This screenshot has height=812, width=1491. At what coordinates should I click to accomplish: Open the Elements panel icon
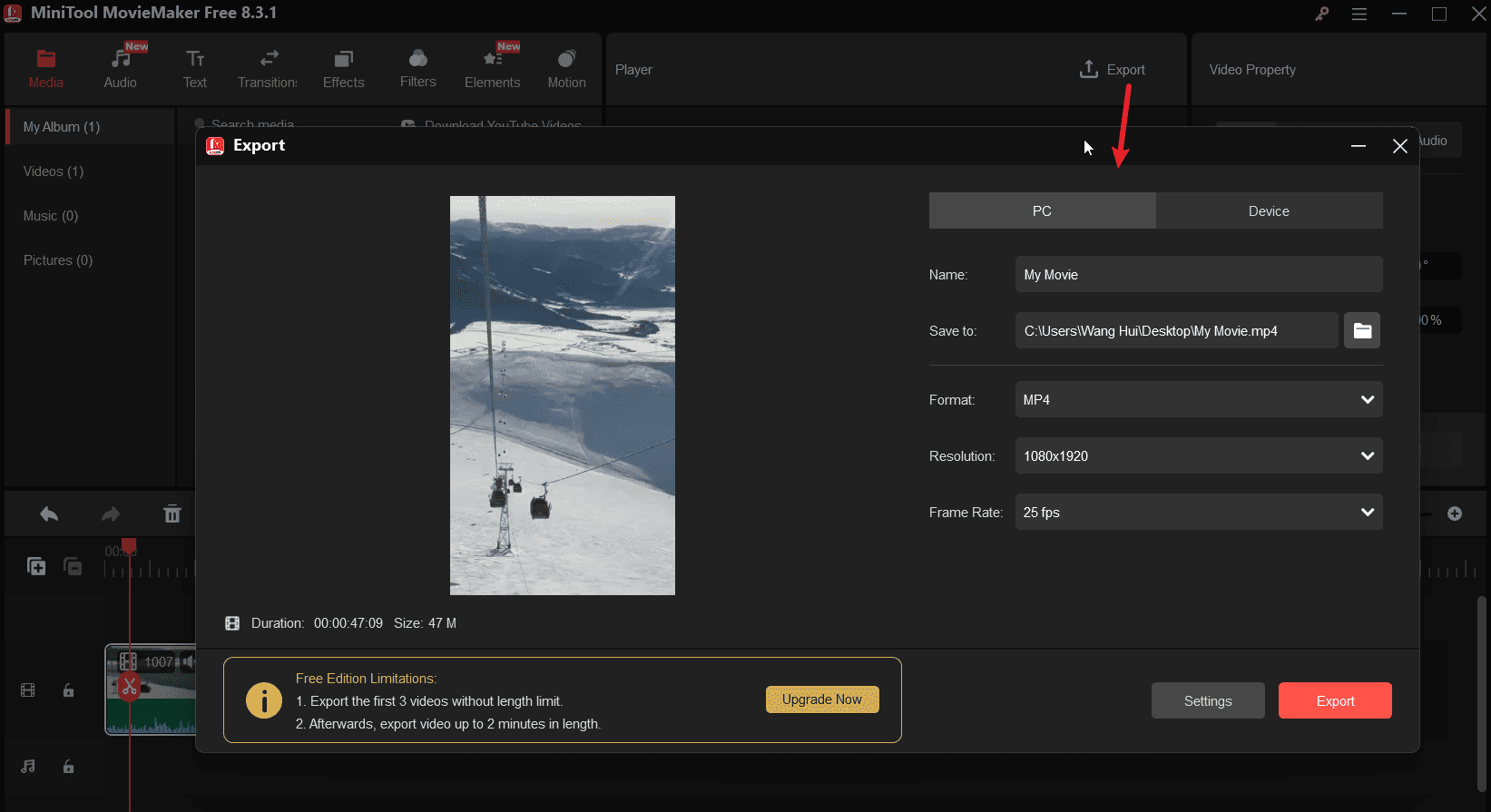[x=492, y=60]
